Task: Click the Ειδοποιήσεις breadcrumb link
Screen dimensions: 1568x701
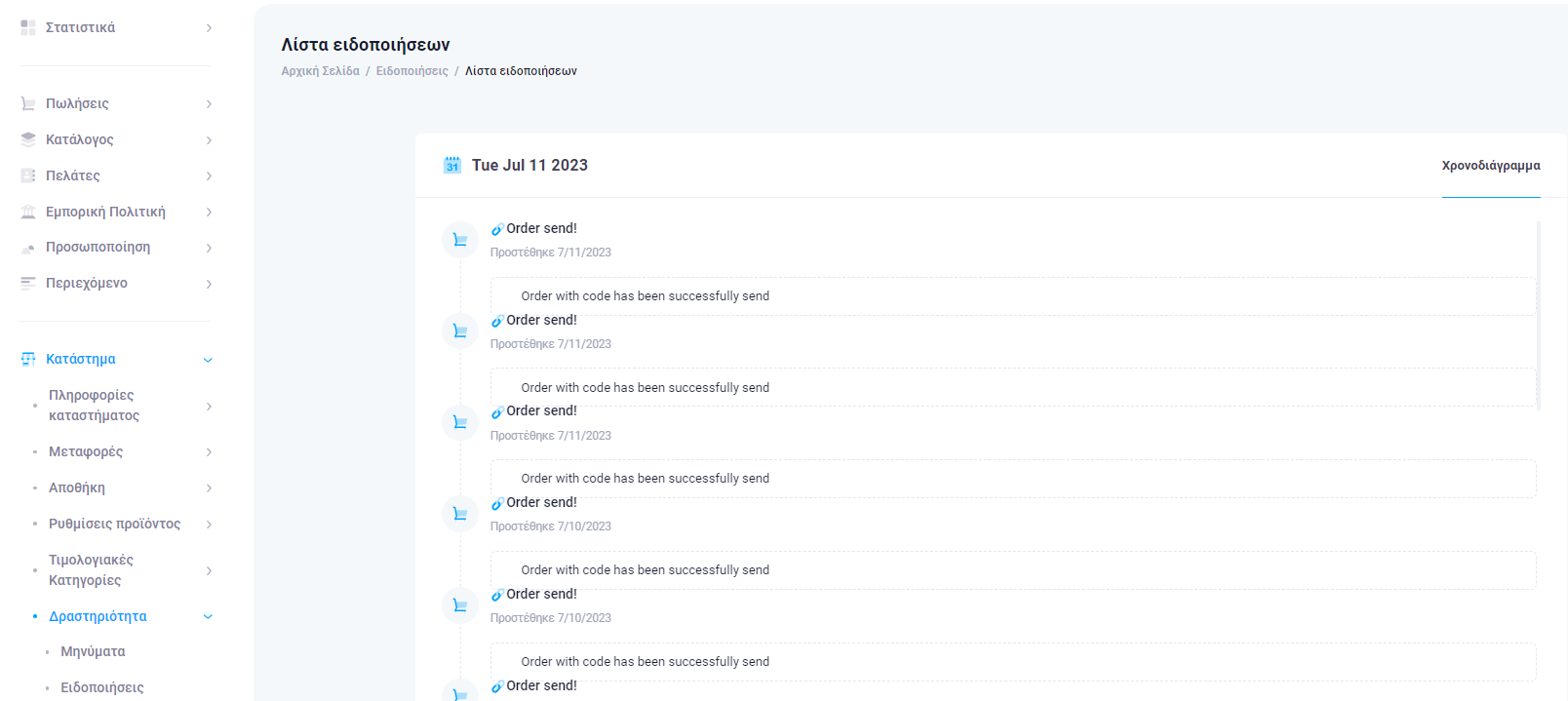Action: pyautogui.click(x=412, y=71)
